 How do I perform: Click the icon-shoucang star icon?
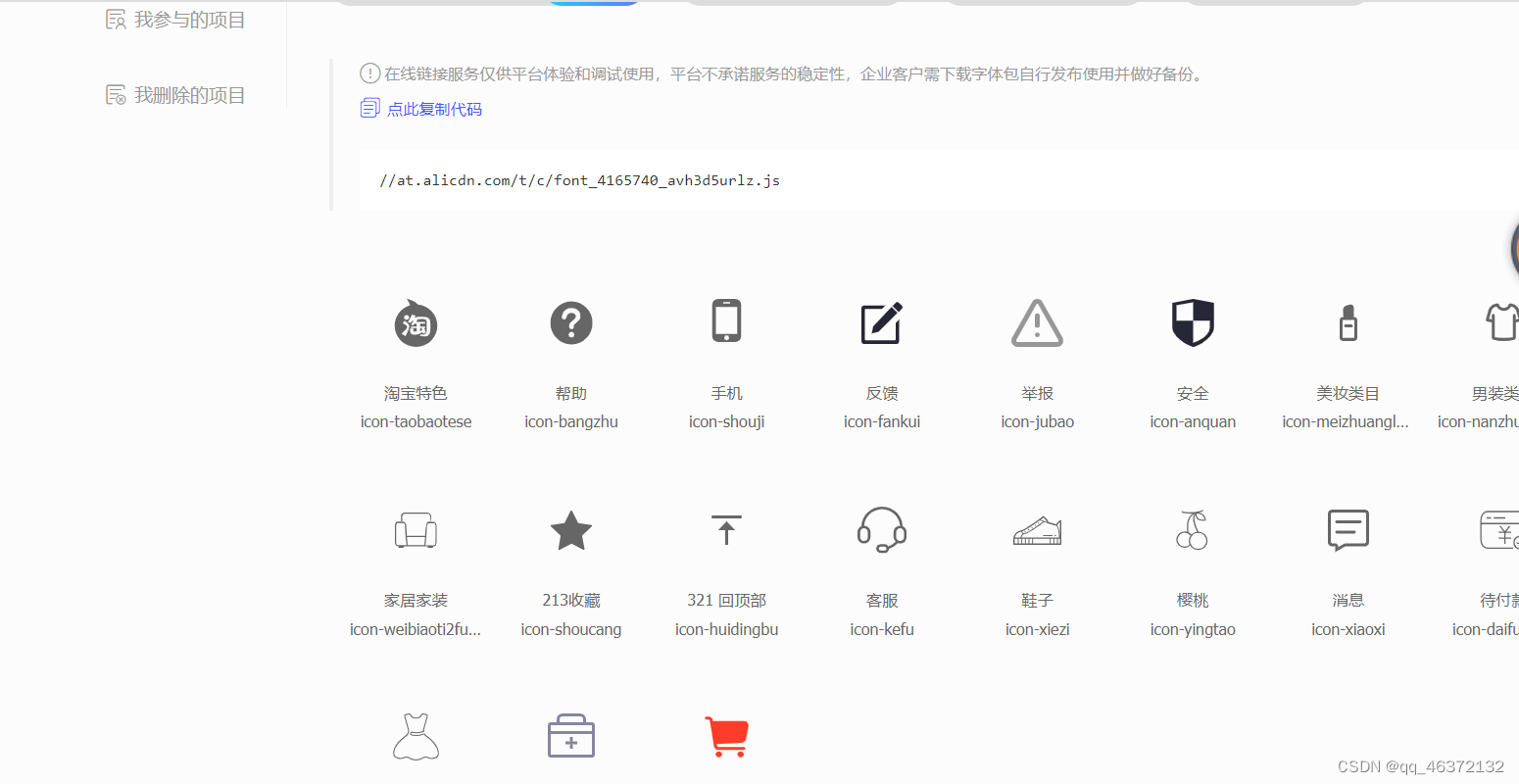click(571, 530)
